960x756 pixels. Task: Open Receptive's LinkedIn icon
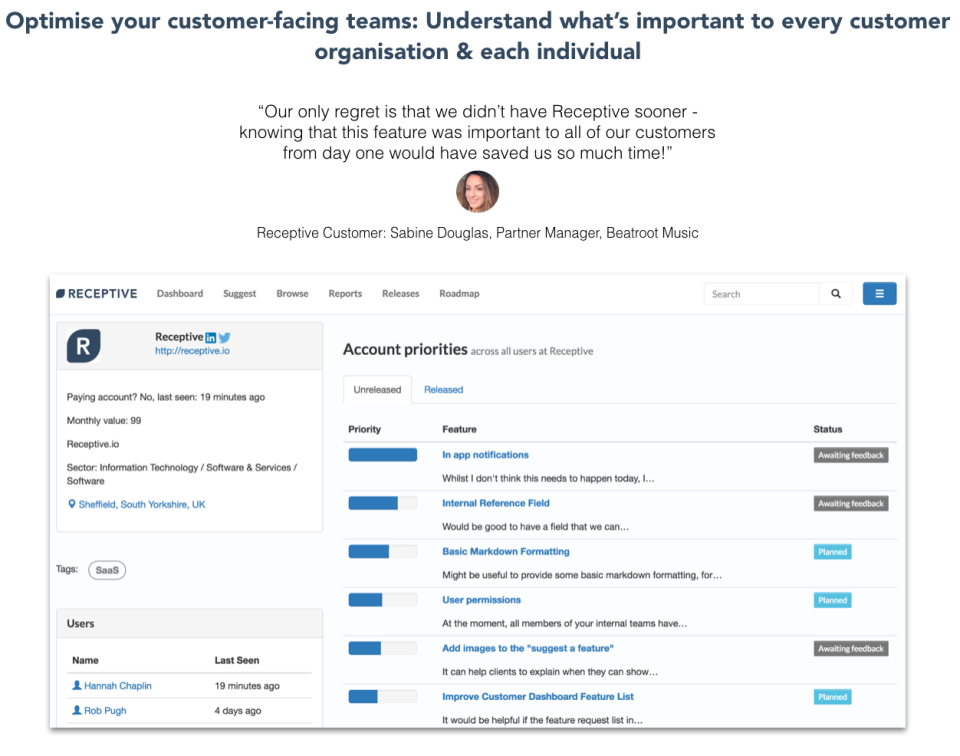pyautogui.click(x=211, y=337)
